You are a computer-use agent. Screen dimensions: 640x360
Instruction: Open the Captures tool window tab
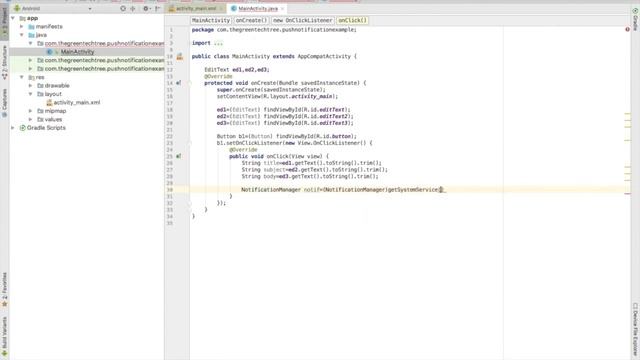pyautogui.click(x=4, y=103)
